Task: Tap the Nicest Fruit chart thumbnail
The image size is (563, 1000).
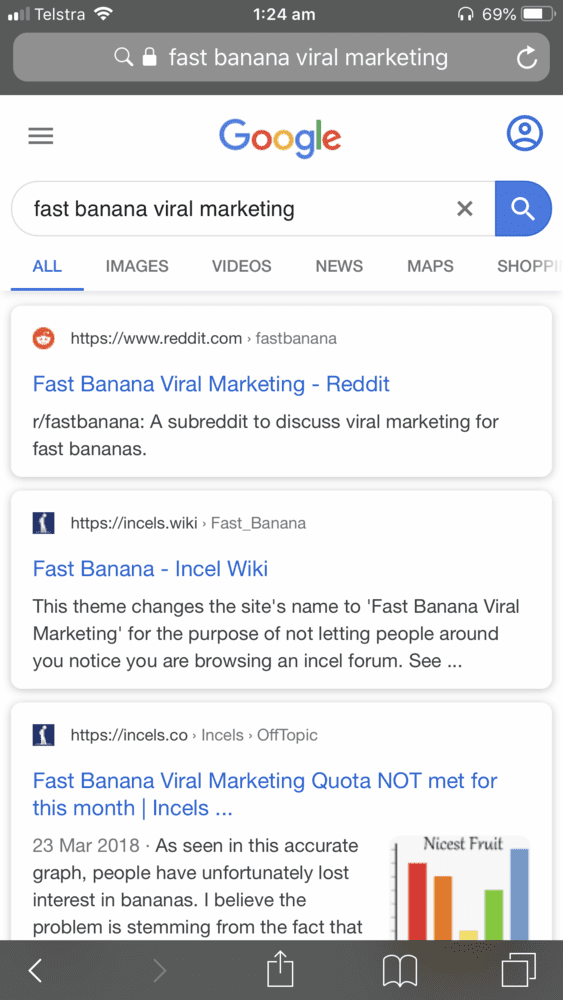Action: pos(459,887)
